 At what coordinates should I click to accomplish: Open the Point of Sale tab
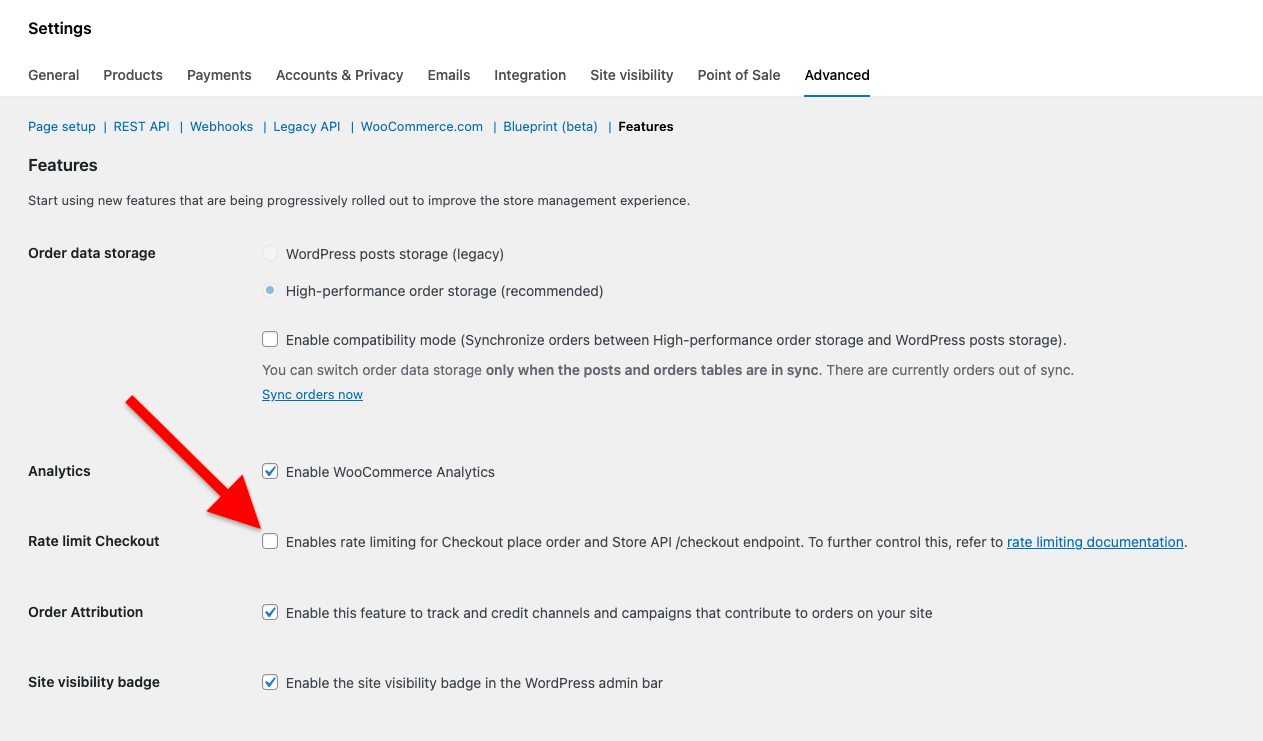coord(739,75)
